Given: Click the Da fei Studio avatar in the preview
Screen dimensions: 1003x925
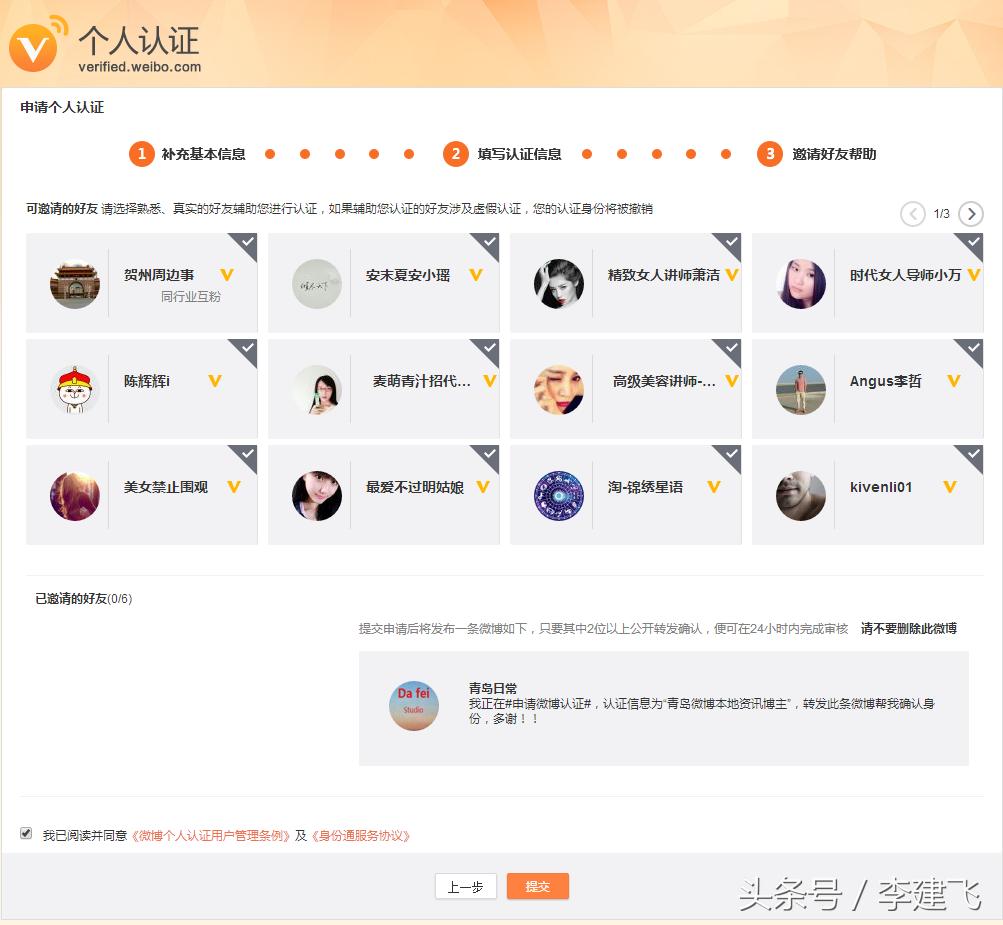Looking at the screenshot, I should point(413,705).
